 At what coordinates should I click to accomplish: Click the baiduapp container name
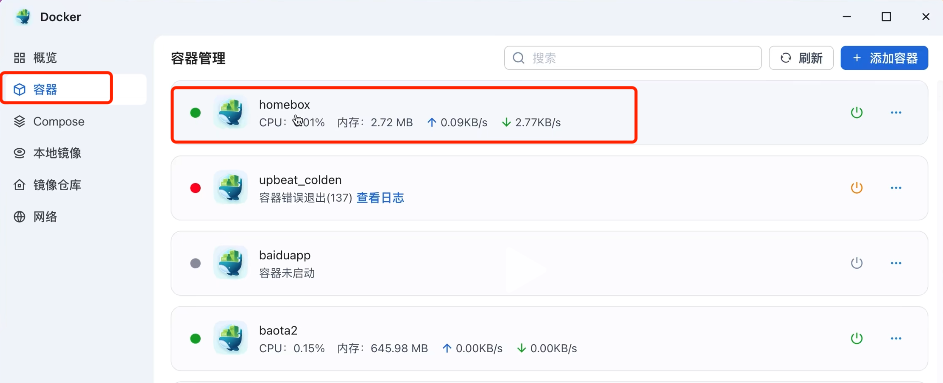(284, 256)
